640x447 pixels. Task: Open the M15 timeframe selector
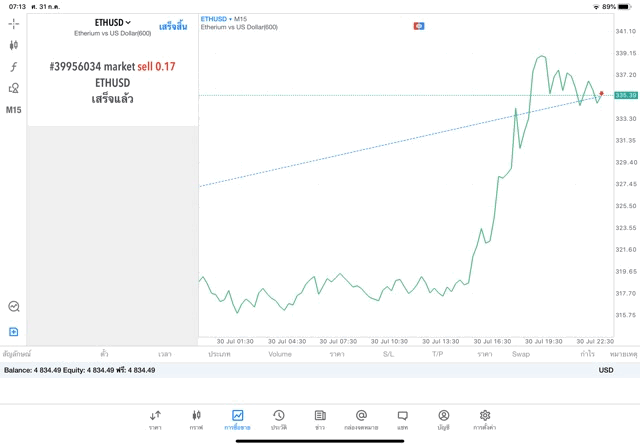[x=13, y=110]
